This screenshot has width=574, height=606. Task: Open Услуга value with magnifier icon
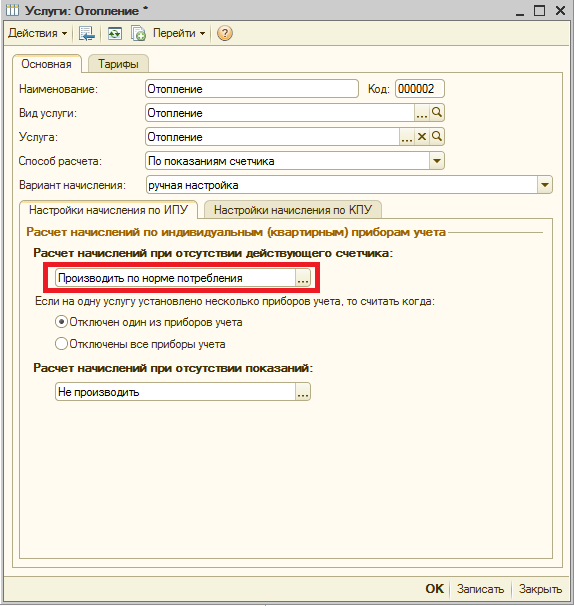437,137
